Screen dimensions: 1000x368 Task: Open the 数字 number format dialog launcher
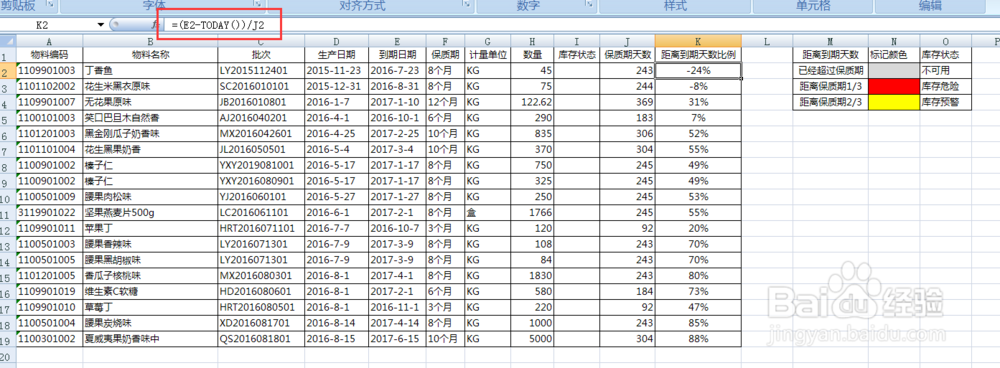click(588, 5)
